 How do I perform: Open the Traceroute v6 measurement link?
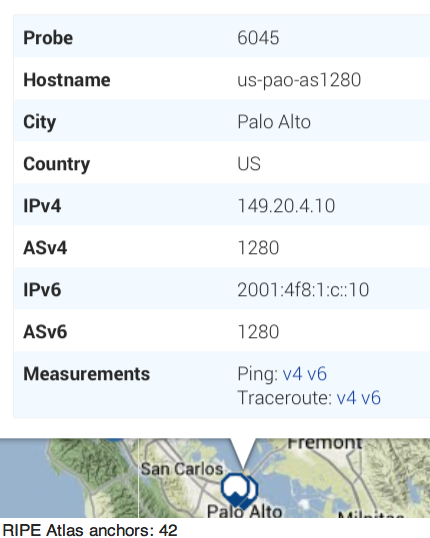pyautogui.click(x=371, y=398)
